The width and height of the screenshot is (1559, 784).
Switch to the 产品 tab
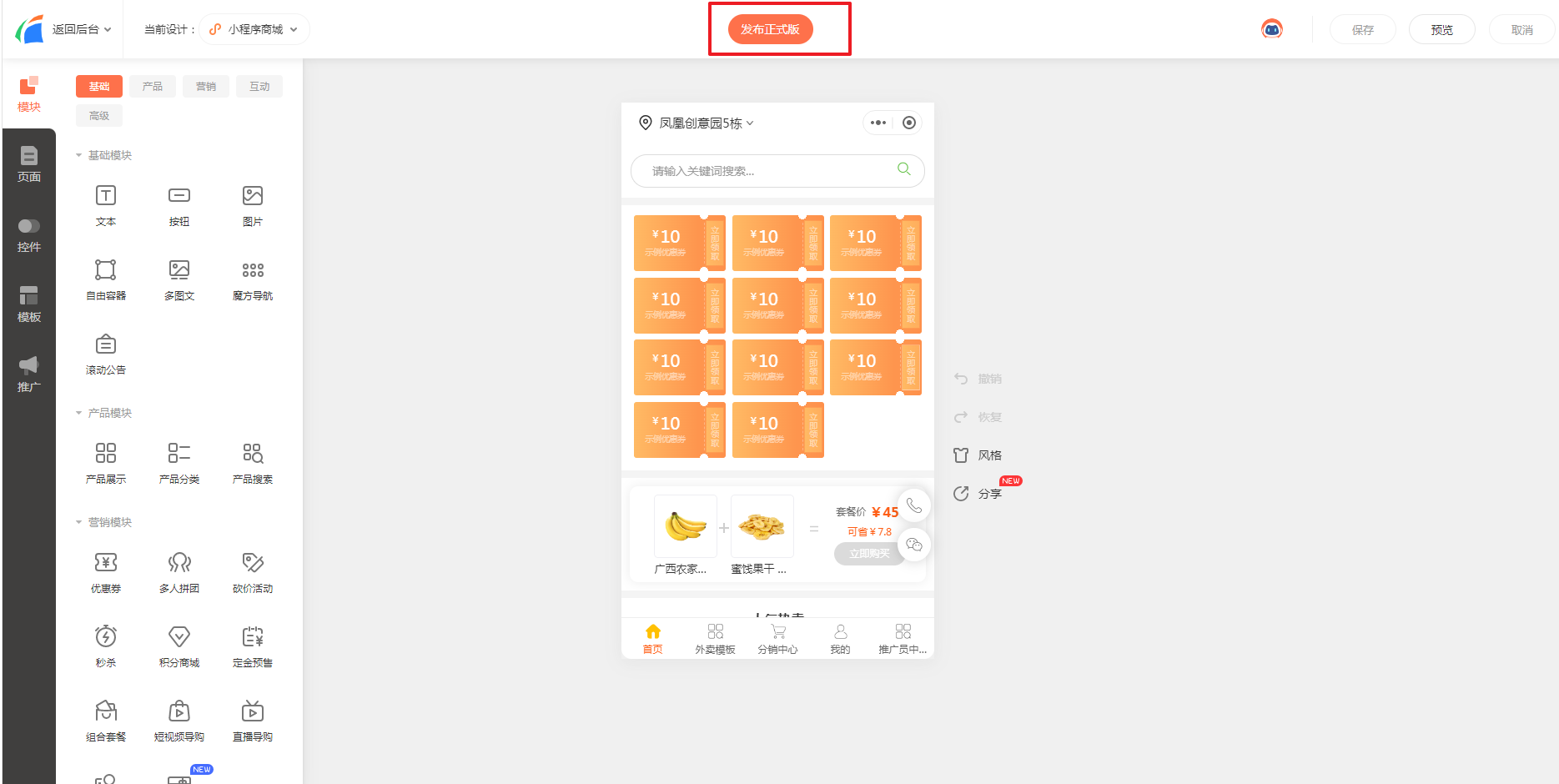(x=153, y=87)
